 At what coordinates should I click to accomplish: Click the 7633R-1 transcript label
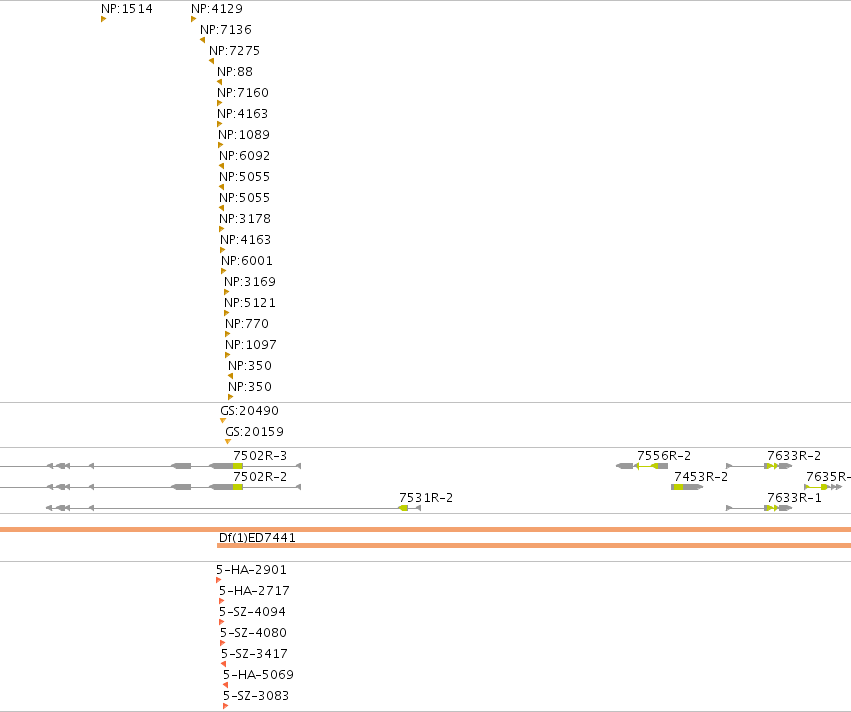[x=794, y=498]
